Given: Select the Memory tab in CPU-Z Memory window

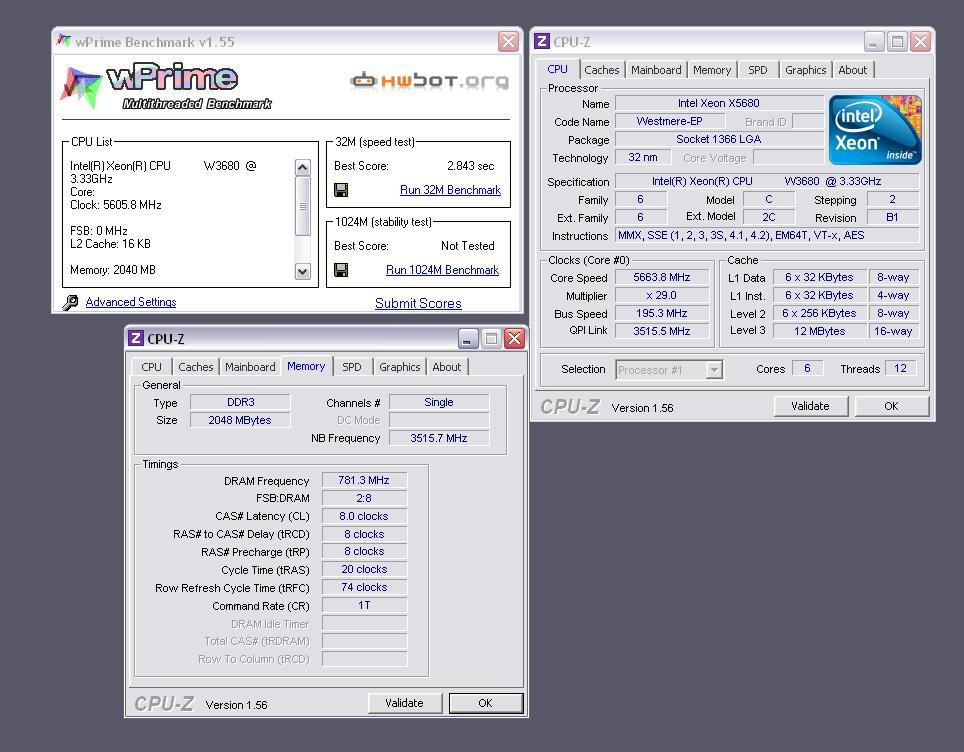Looking at the screenshot, I should coord(306,366).
